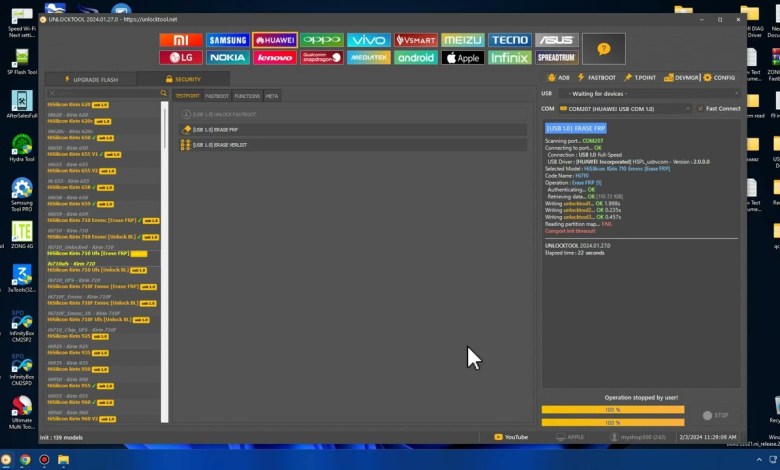Run [USB 1.0] ERASE FRP operation

[x=353, y=130]
